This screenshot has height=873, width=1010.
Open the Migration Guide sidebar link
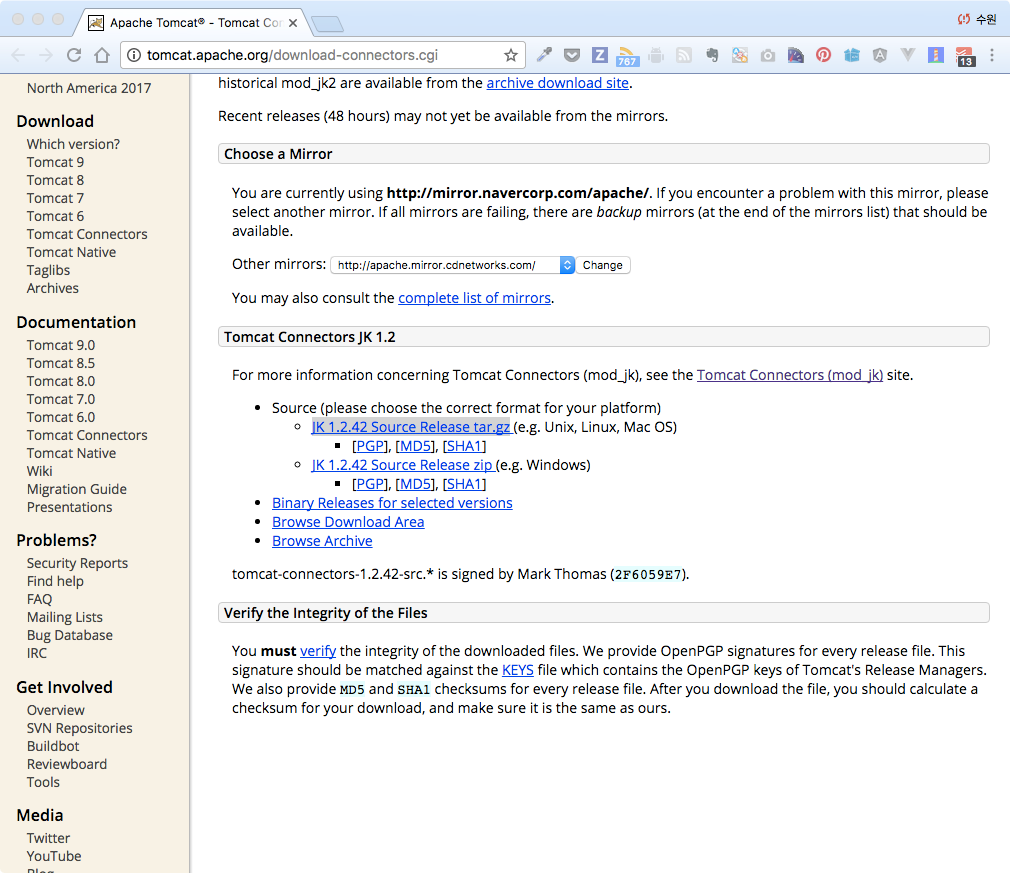pyautogui.click(x=77, y=490)
